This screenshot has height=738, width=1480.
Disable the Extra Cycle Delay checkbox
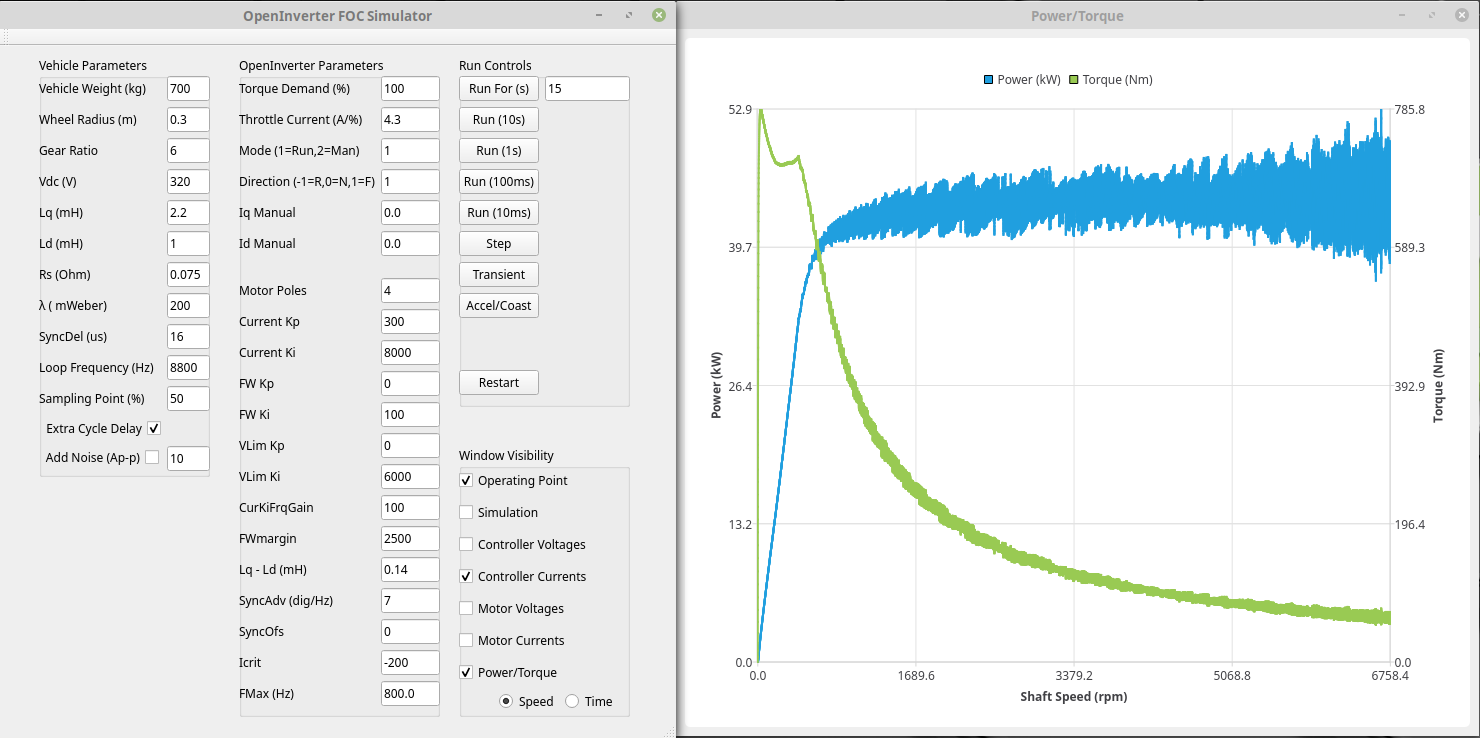(154, 429)
